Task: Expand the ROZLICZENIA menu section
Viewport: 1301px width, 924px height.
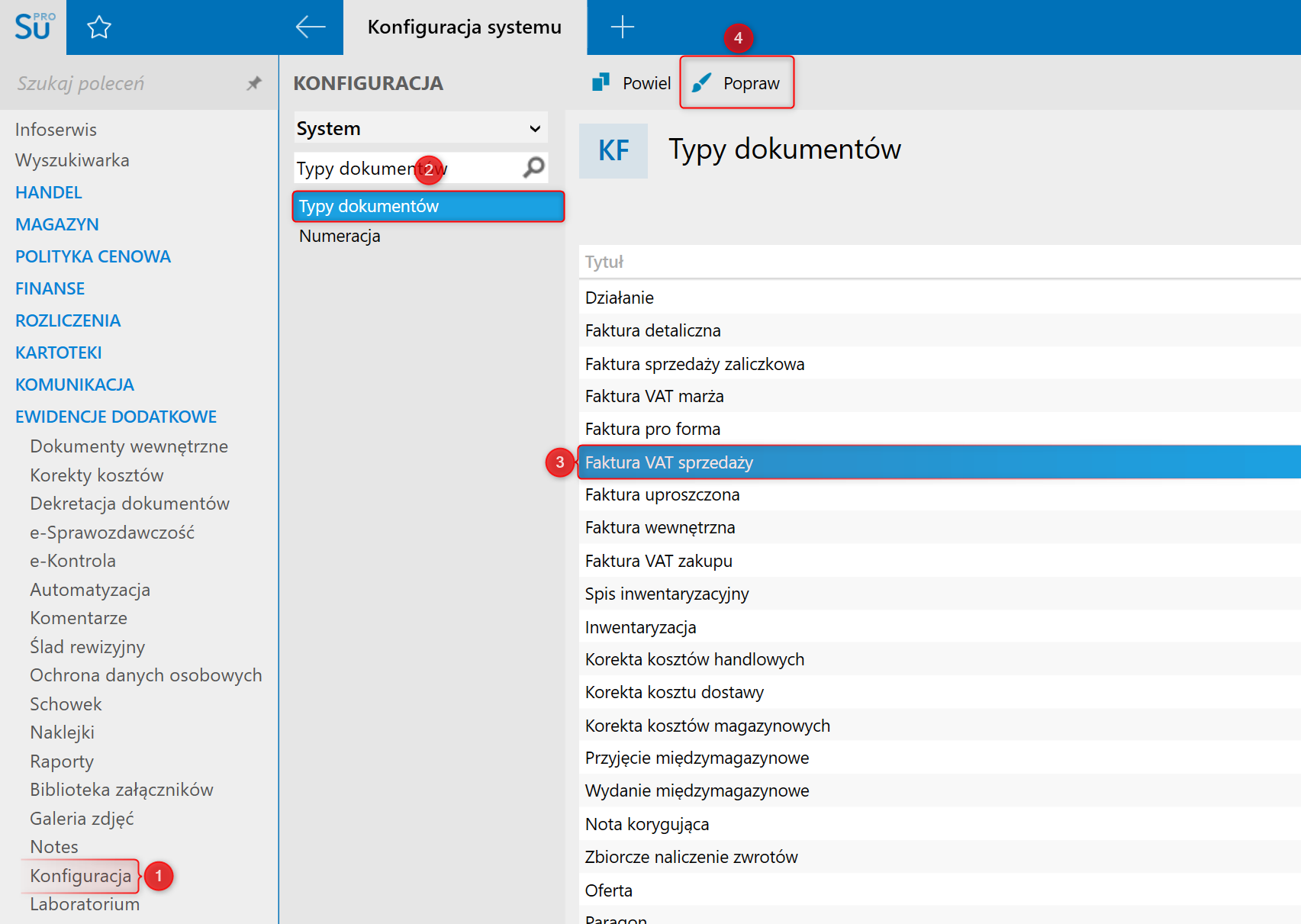Action: [68, 320]
